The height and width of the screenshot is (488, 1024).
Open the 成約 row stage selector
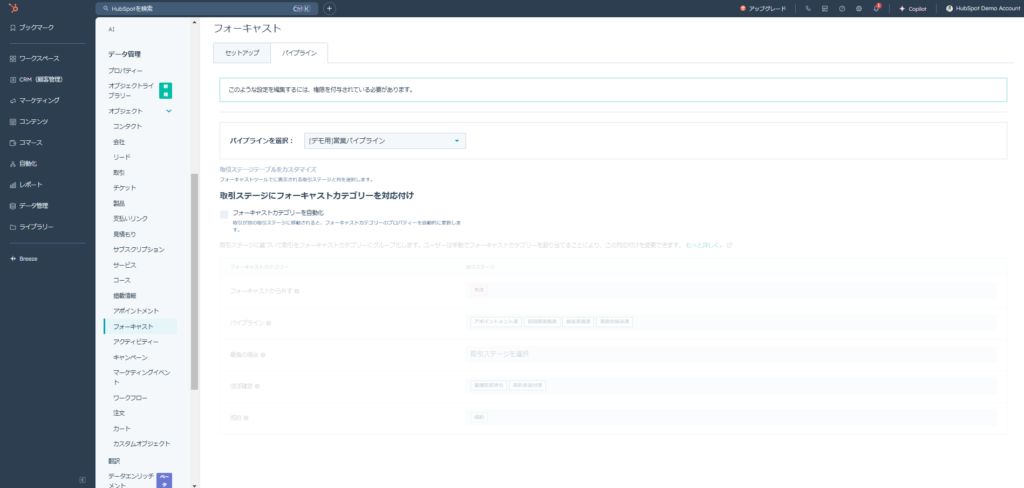point(731,417)
